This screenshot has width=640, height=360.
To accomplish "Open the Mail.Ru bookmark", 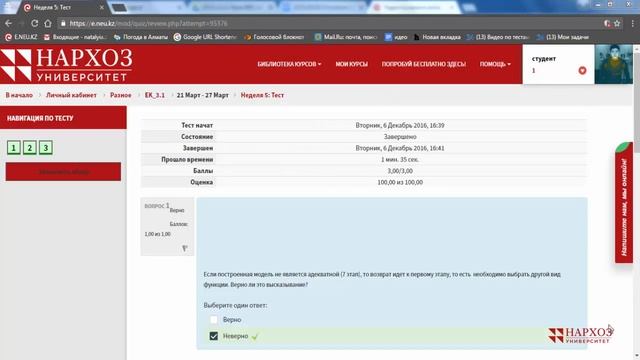I will point(346,37).
